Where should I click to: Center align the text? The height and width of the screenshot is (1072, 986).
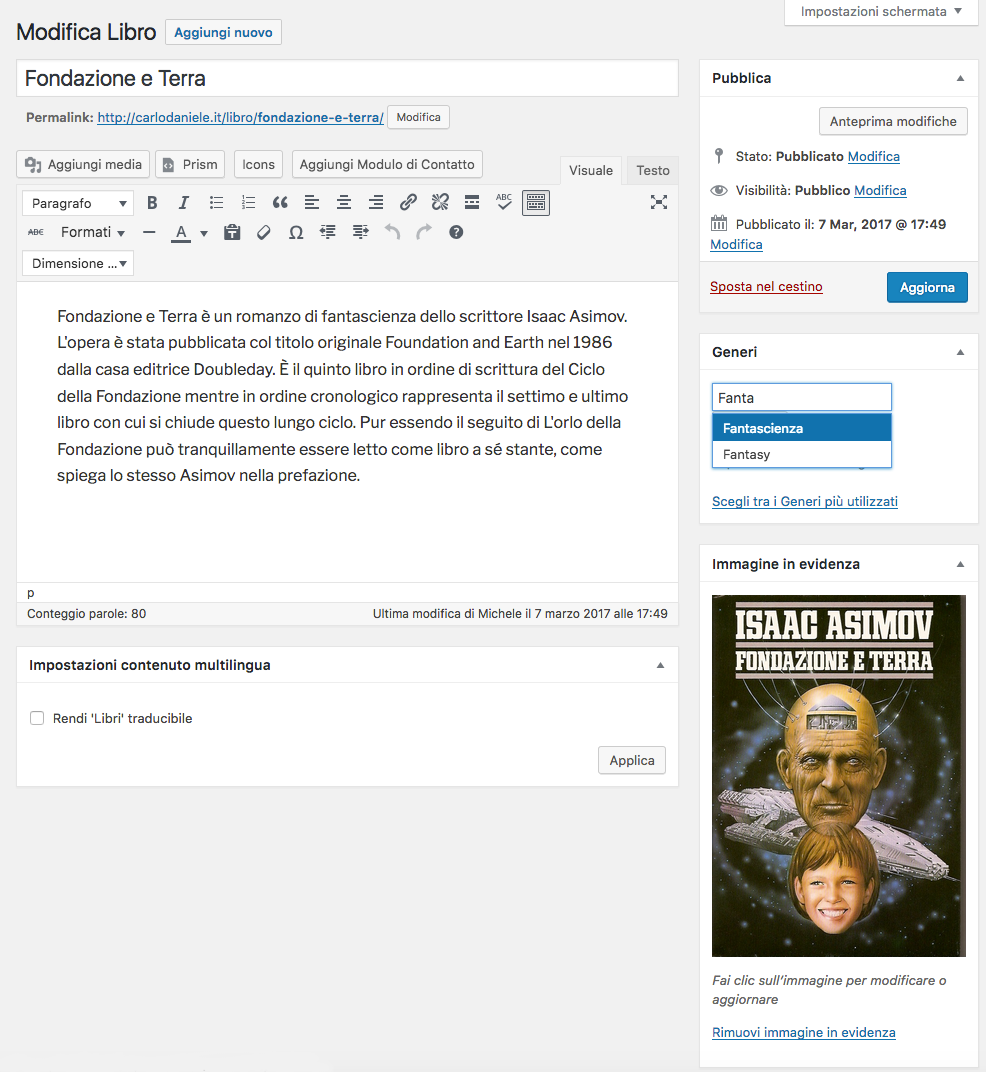pyautogui.click(x=344, y=203)
